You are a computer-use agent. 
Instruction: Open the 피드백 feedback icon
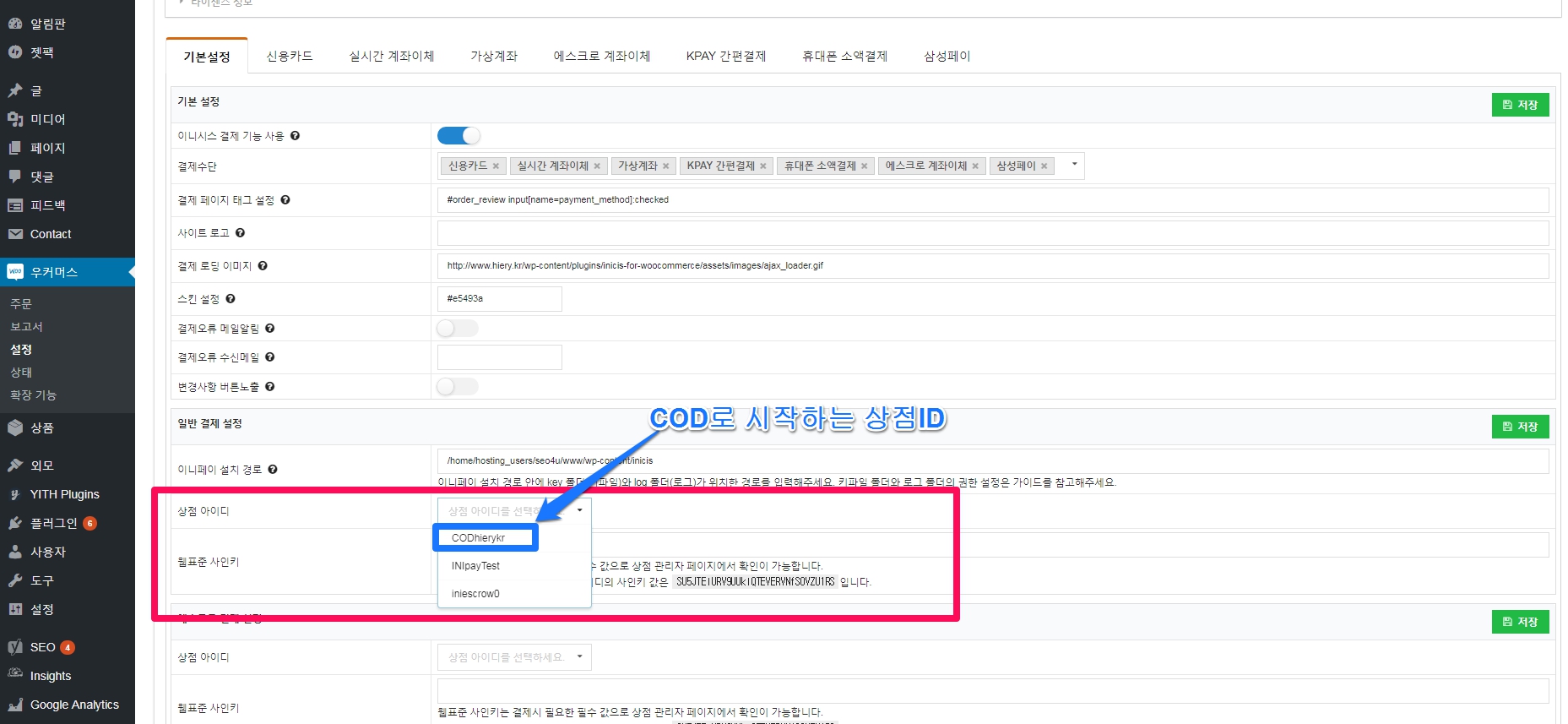point(15,205)
